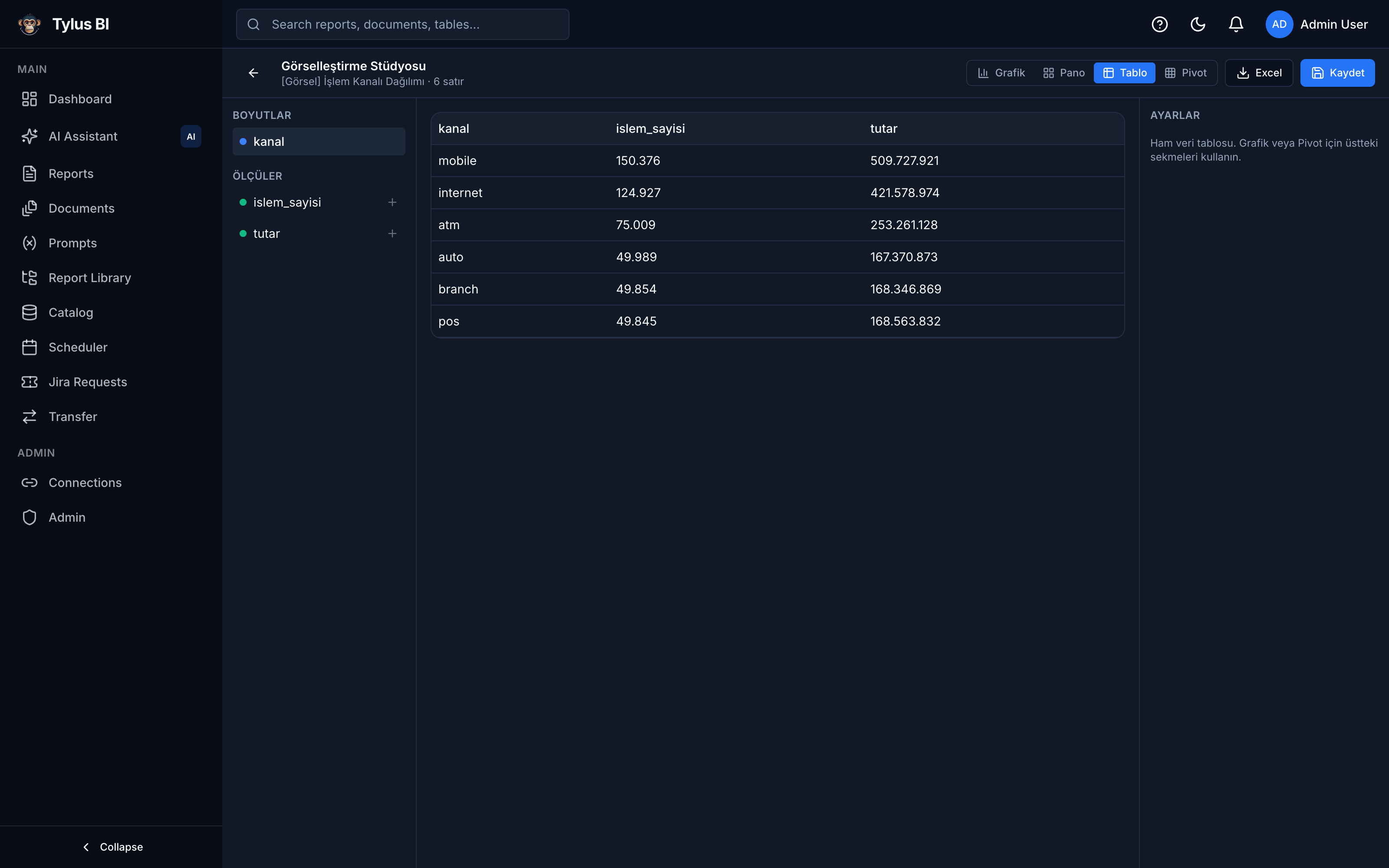Click the Reports document icon
The width and height of the screenshot is (1389, 868).
pos(29,173)
